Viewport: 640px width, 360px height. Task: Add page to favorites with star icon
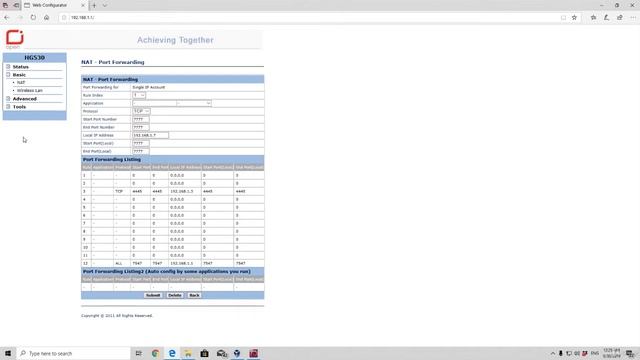[x=574, y=18]
